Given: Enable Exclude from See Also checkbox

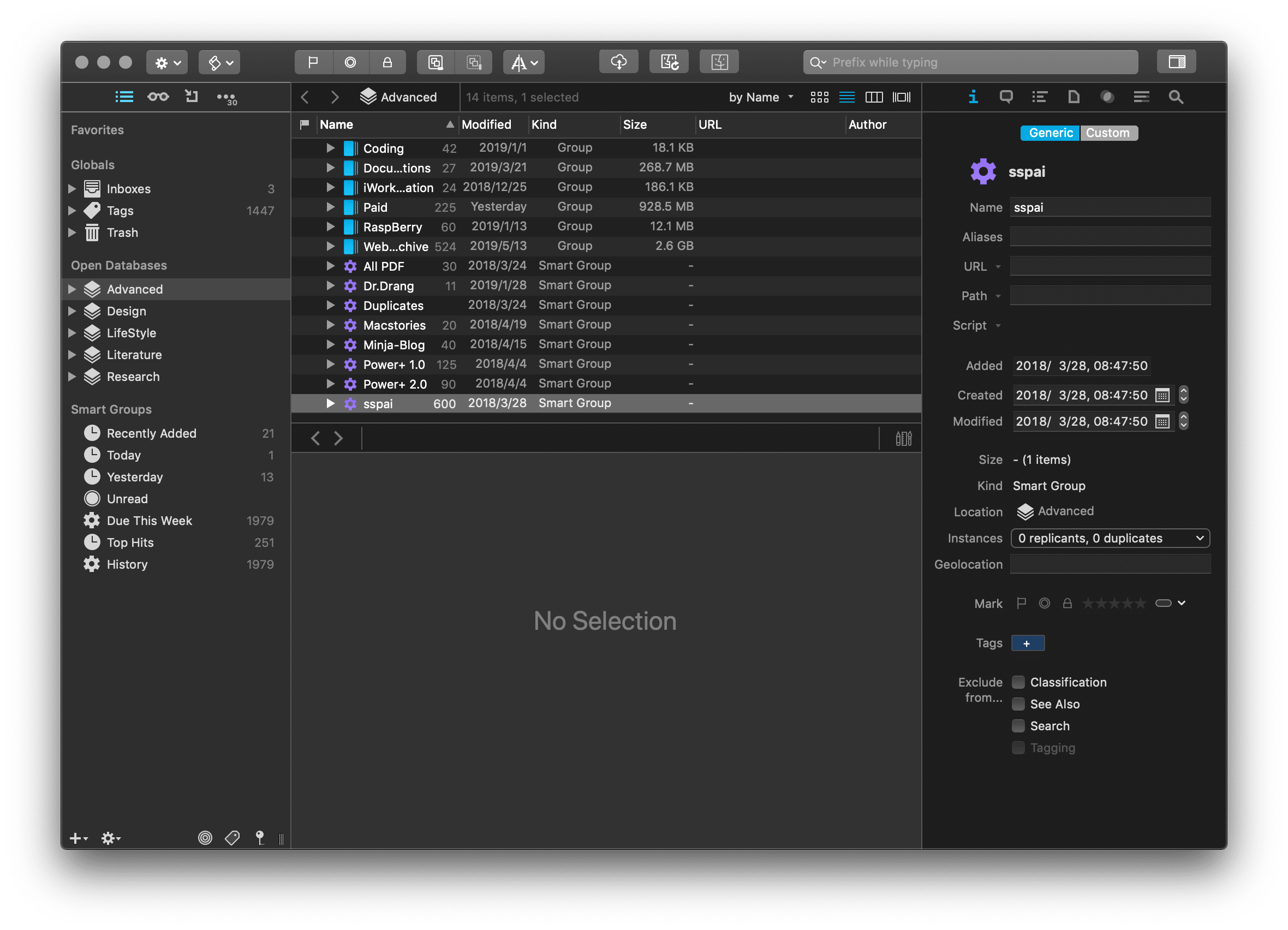Looking at the screenshot, I should 1018,704.
